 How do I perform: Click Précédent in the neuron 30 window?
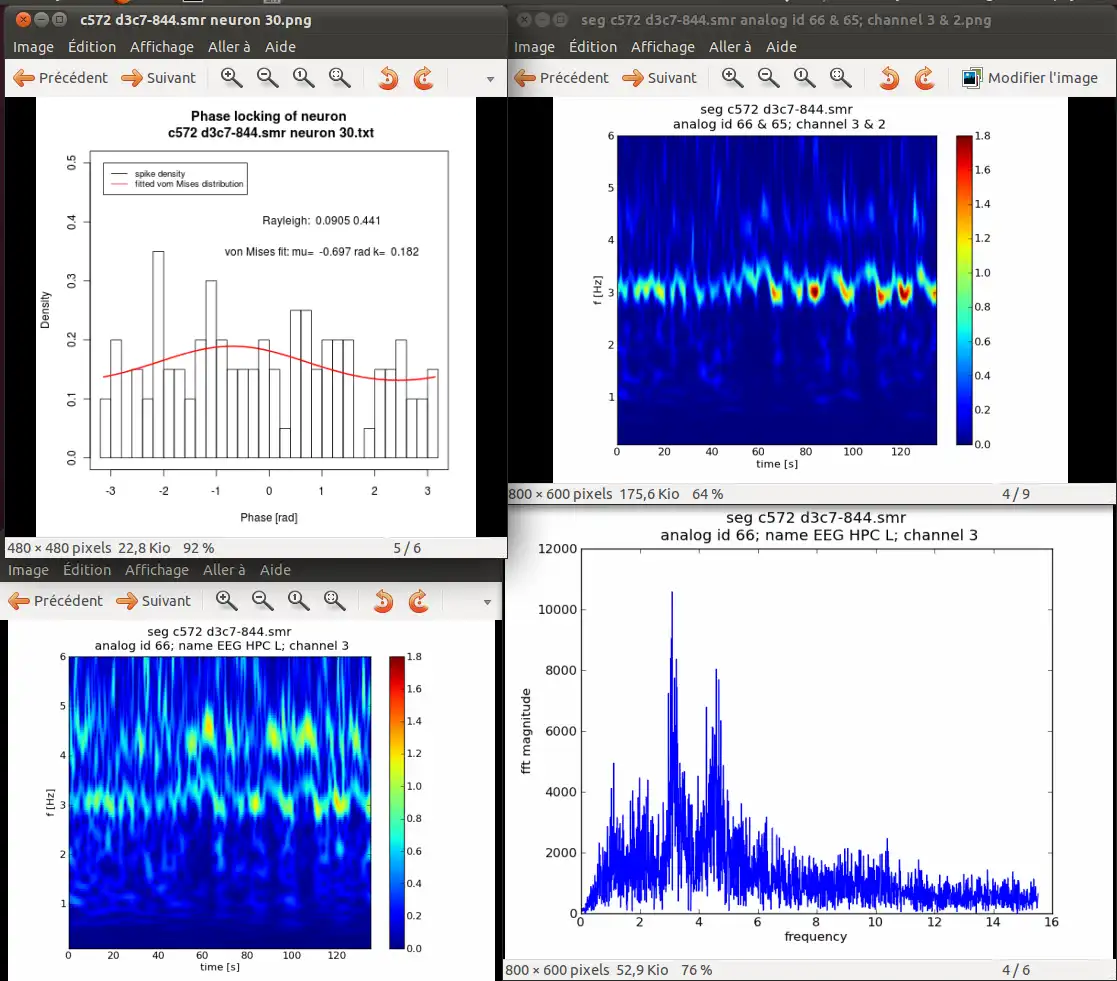click(60, 78)
